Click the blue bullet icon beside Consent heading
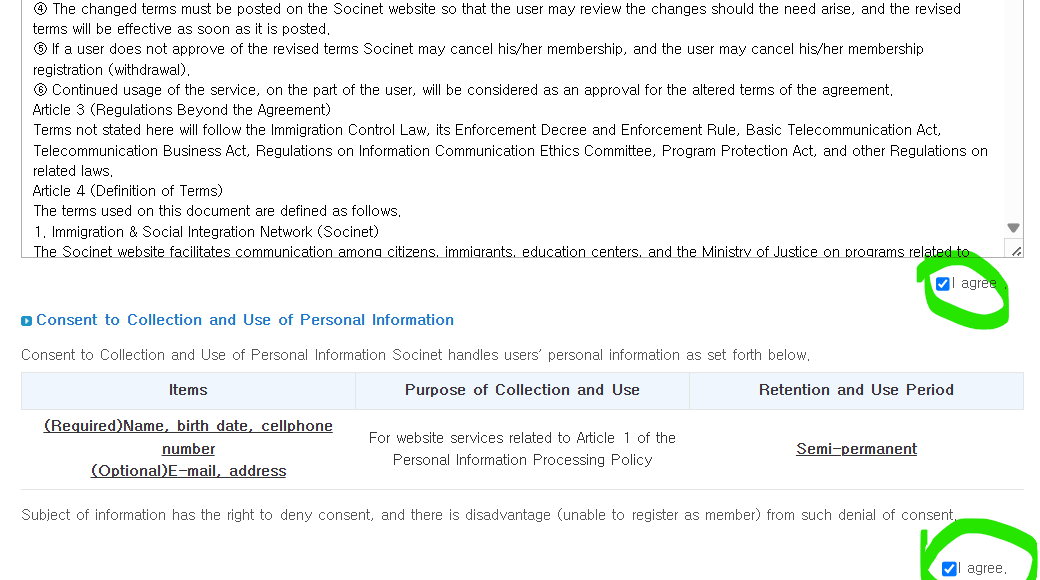1040x580 pixels. [x=26, y=321]
